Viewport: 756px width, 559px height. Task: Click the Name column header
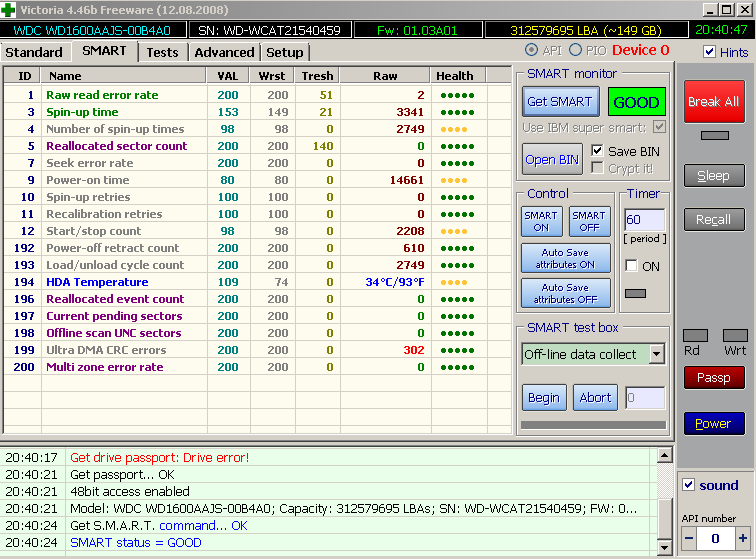[124, 76]
